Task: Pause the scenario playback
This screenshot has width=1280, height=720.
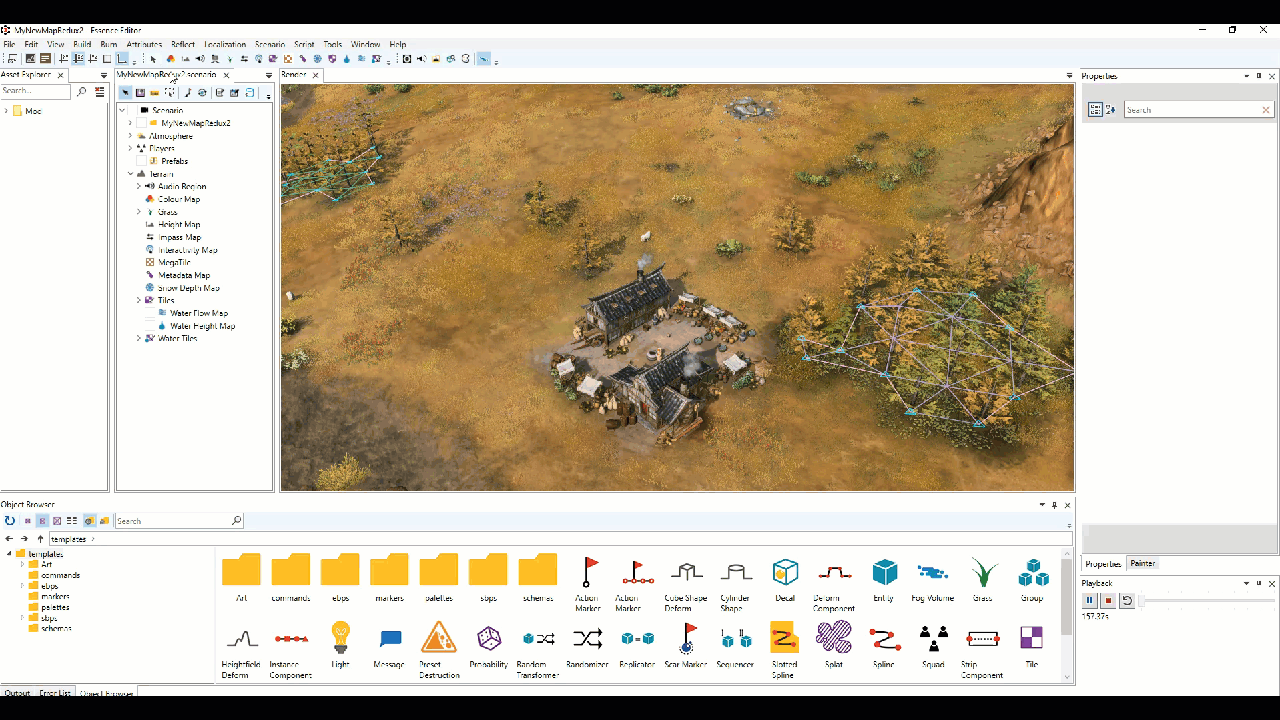Action: pos(1090,600)
